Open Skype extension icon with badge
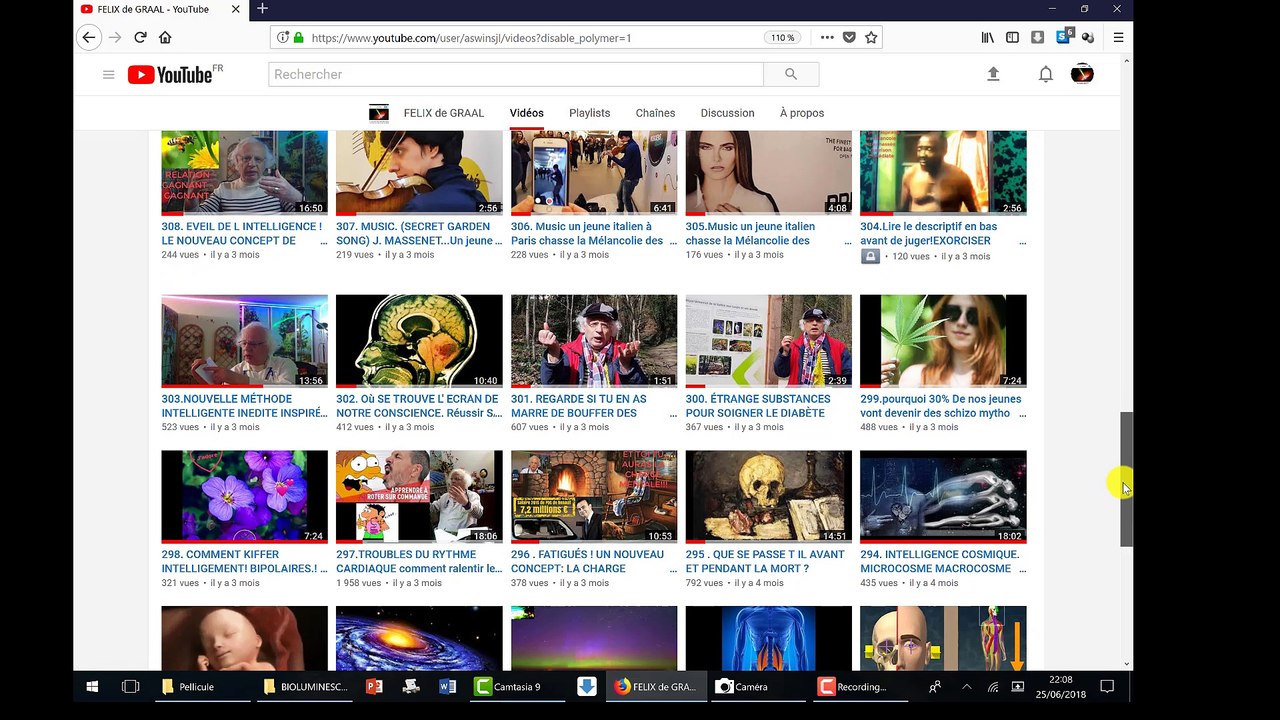Viewport: 1280px width, 720px height. (1064, 37)
